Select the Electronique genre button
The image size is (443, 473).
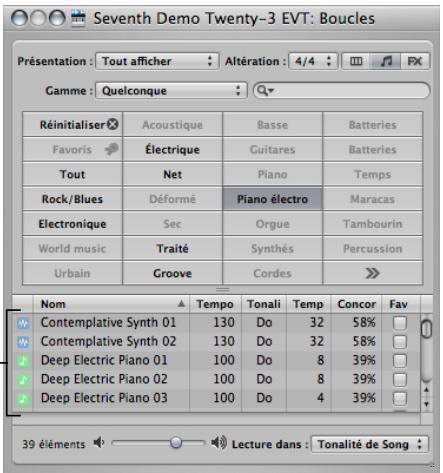point(72,224)
